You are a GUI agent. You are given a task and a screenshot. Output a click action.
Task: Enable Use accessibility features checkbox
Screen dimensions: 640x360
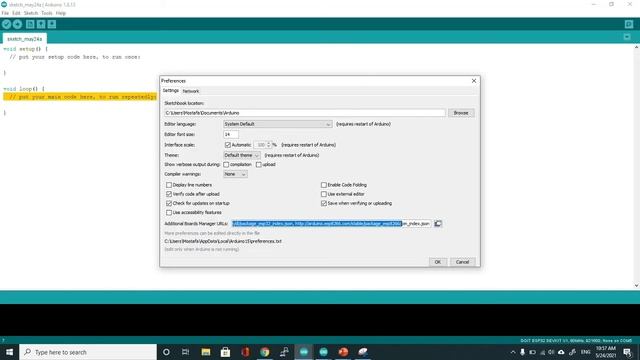(x=169, y=213)
